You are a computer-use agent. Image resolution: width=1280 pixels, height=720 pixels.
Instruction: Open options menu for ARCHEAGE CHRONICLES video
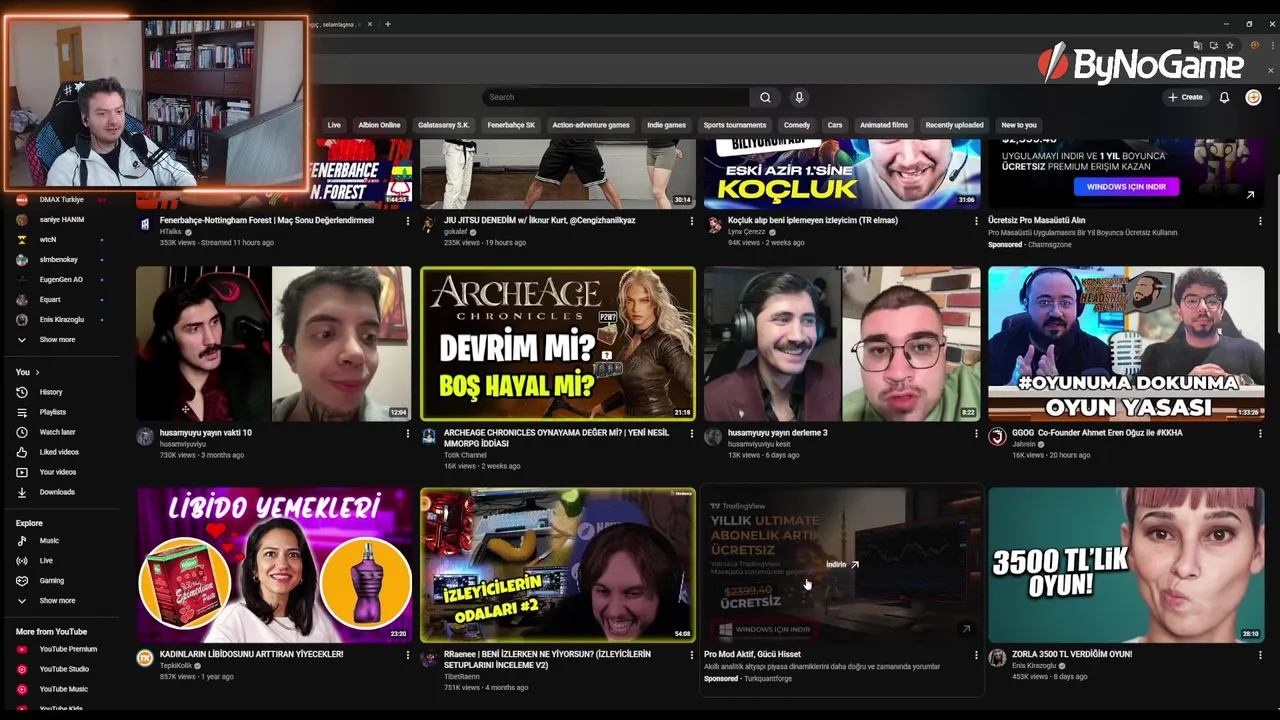point(692,434)
